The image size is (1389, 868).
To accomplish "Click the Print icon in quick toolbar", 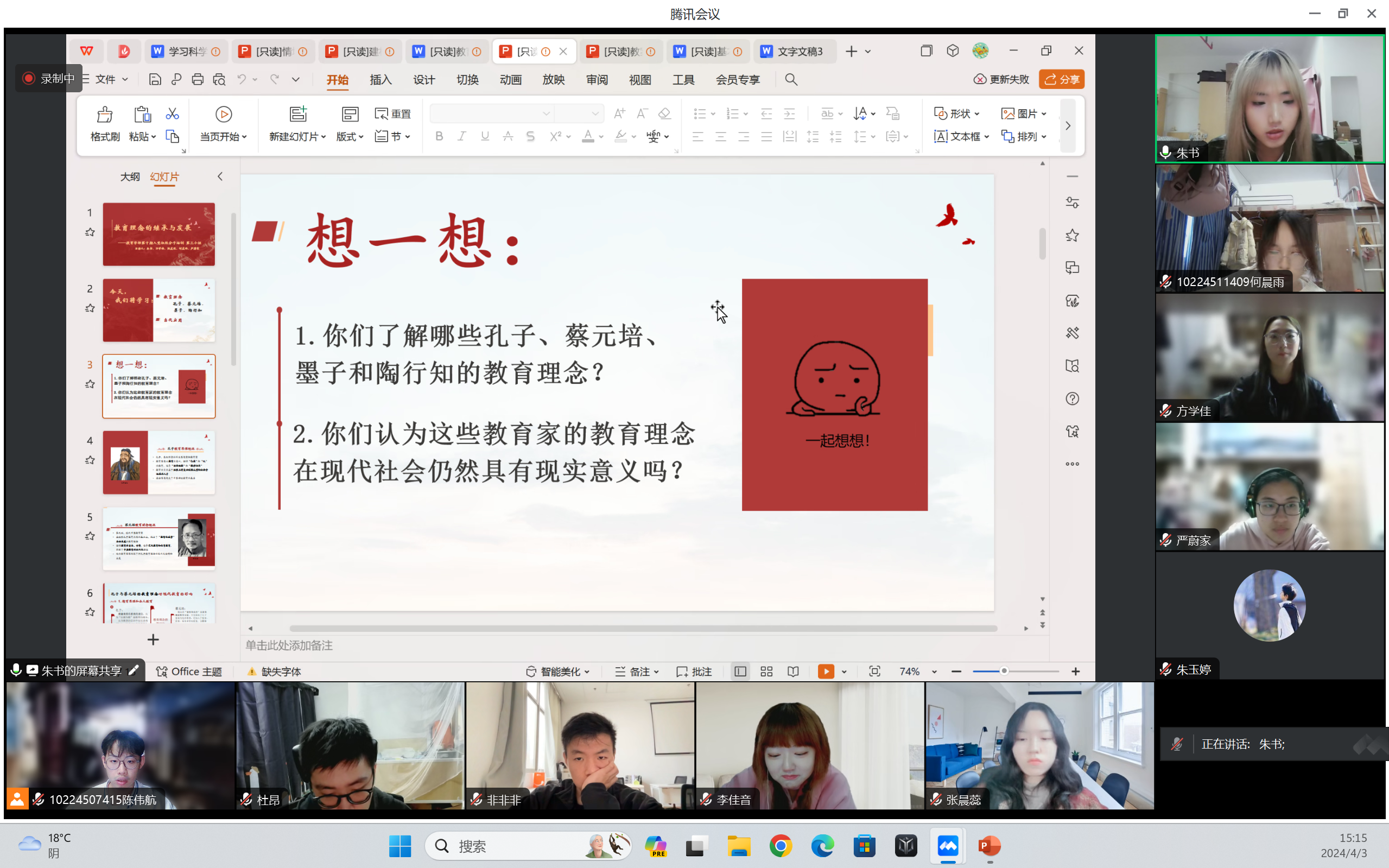I will pos(198,79).
